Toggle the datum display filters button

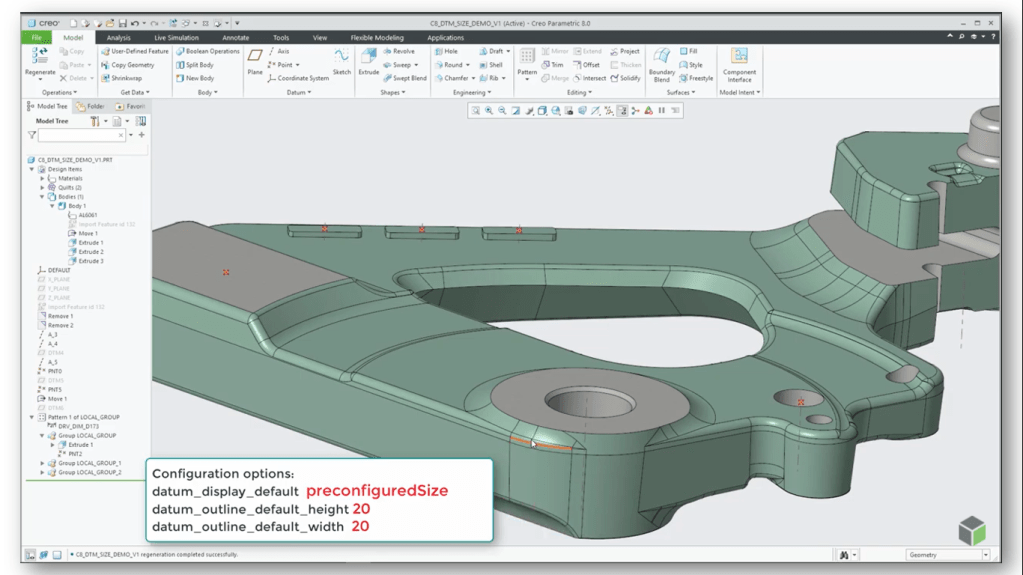click(609, 111)
